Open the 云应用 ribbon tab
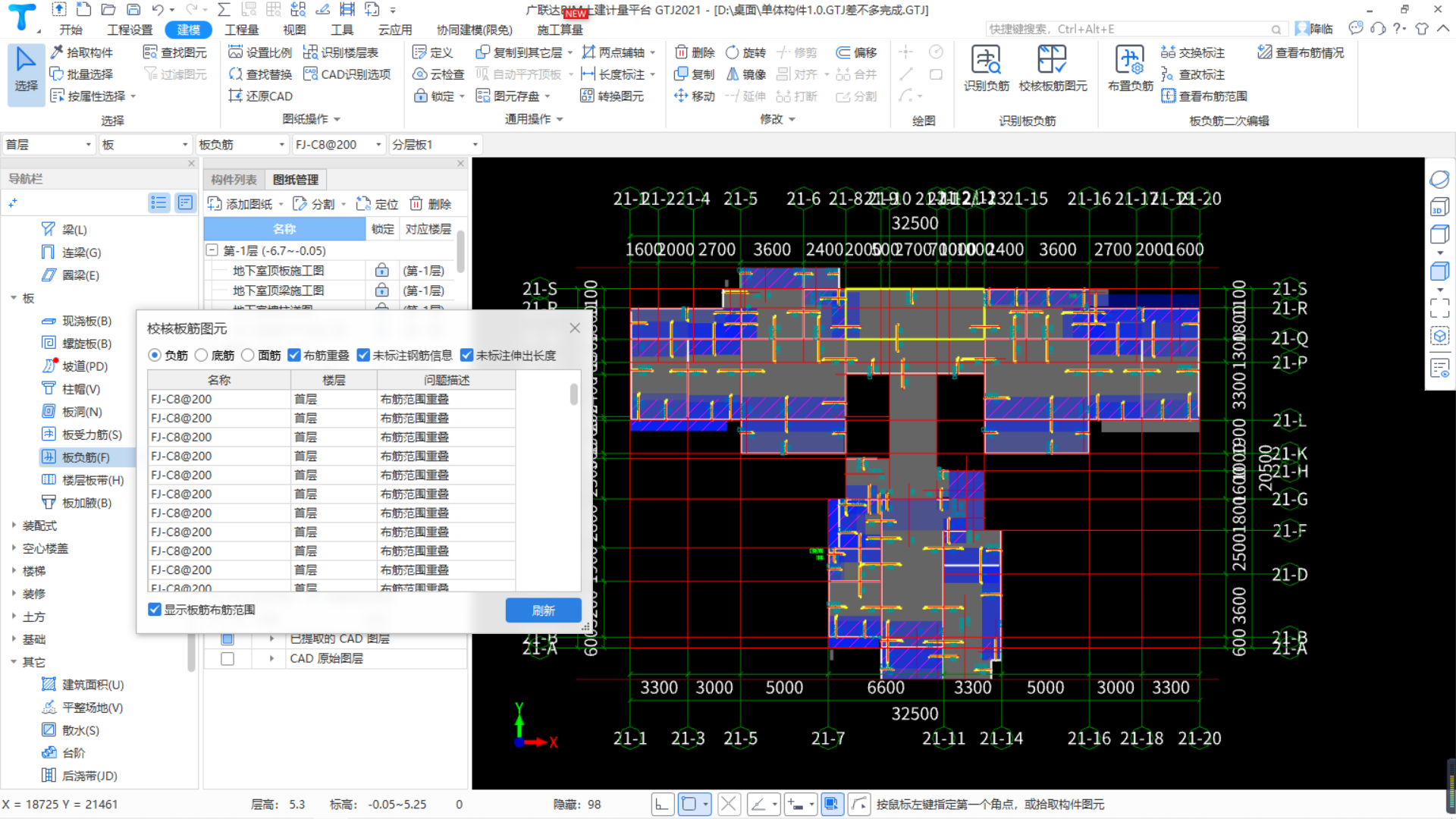Image resolution: width=1456 pixels, height=819 pixels. click(395, 30)
